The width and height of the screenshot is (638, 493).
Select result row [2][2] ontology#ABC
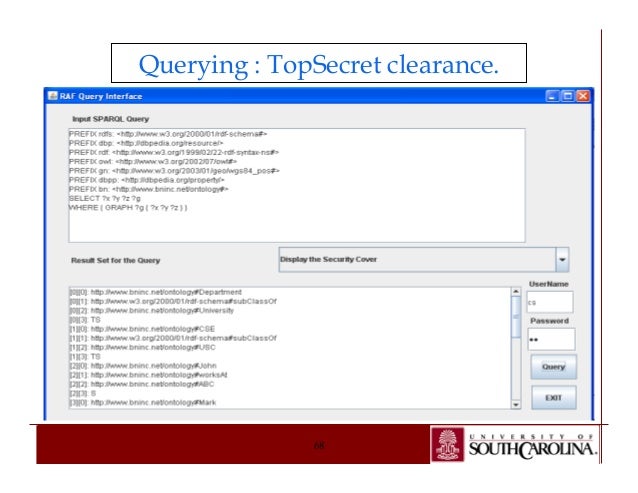coord(142,384)
